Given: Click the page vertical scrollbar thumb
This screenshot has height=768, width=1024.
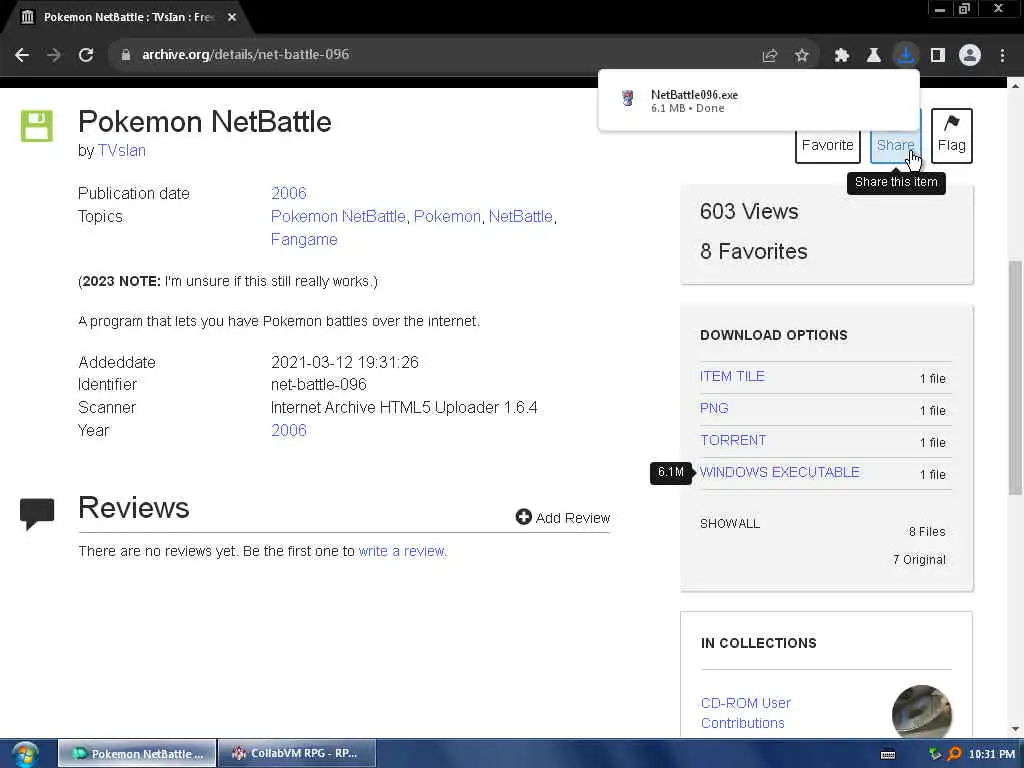Looking at the screenshot, I should pyautogui.click(x=1015, y=377).
